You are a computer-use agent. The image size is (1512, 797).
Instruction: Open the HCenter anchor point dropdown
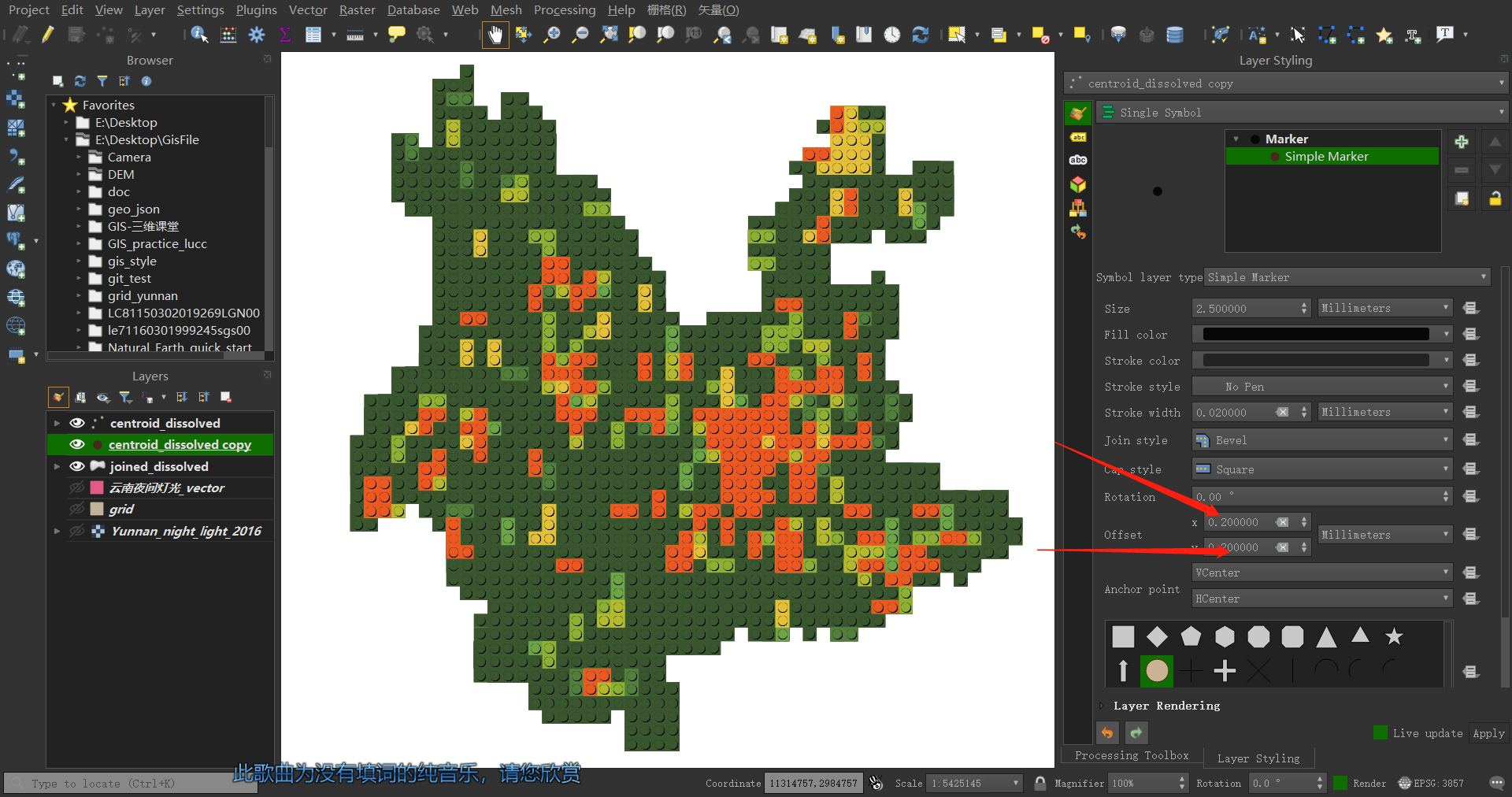tap(1321, 599)
